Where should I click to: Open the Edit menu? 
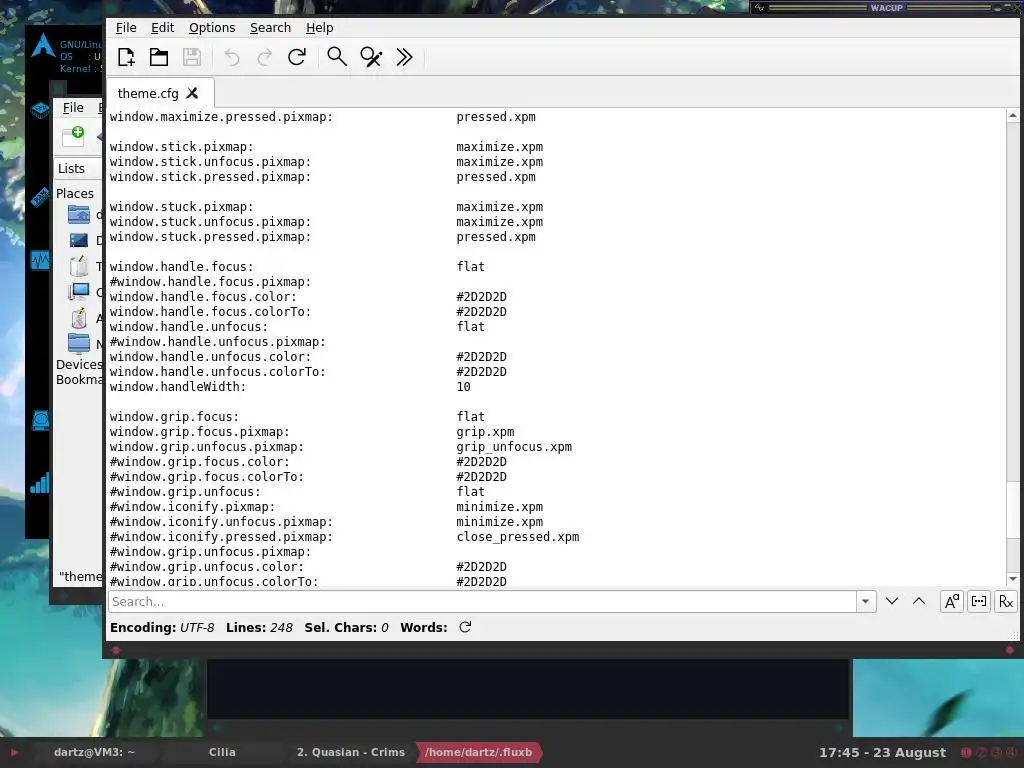[x=162, y=27]
